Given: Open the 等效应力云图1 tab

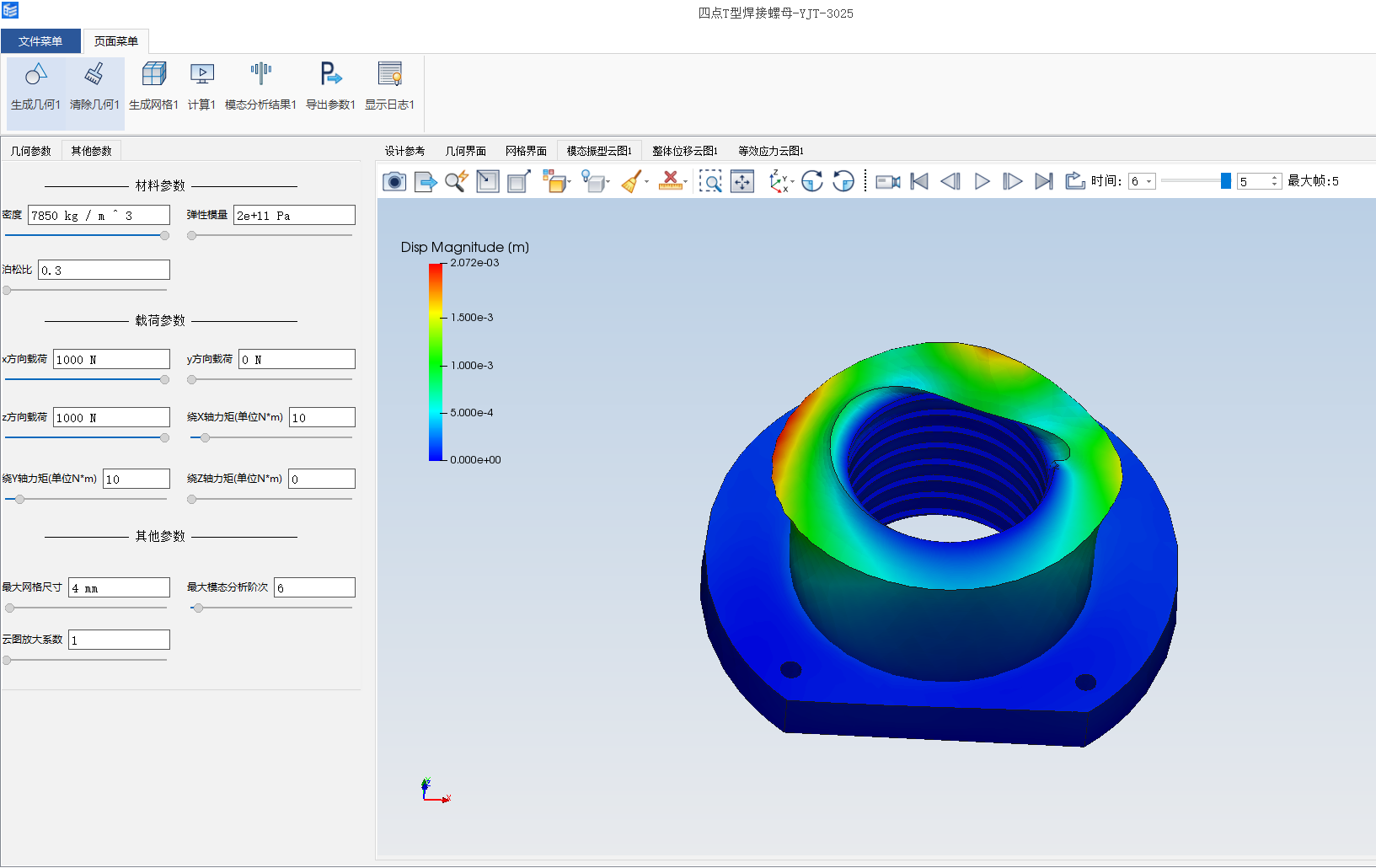Looking at the screenshot, I should [x=771, y=151].
